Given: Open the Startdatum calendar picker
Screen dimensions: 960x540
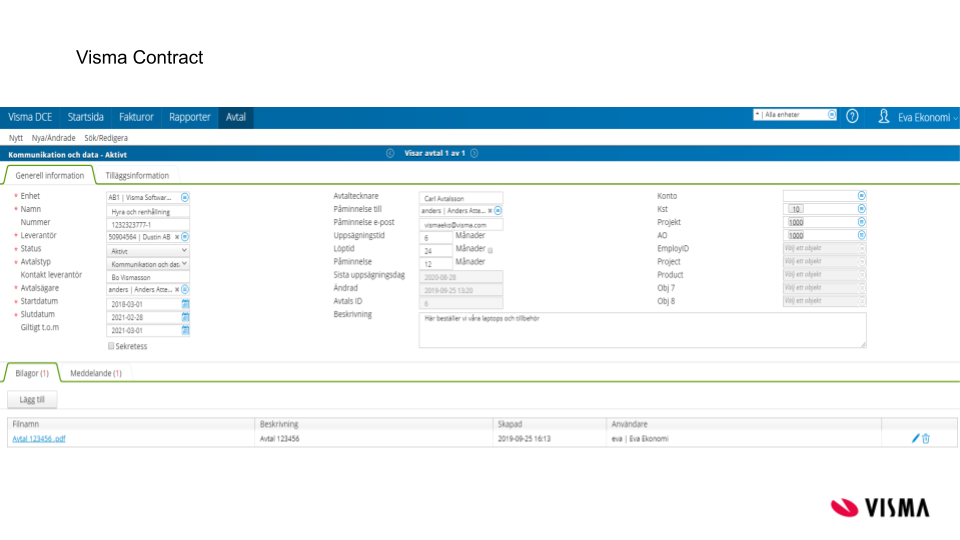Looking at the screenshot, I should [185, 304].
